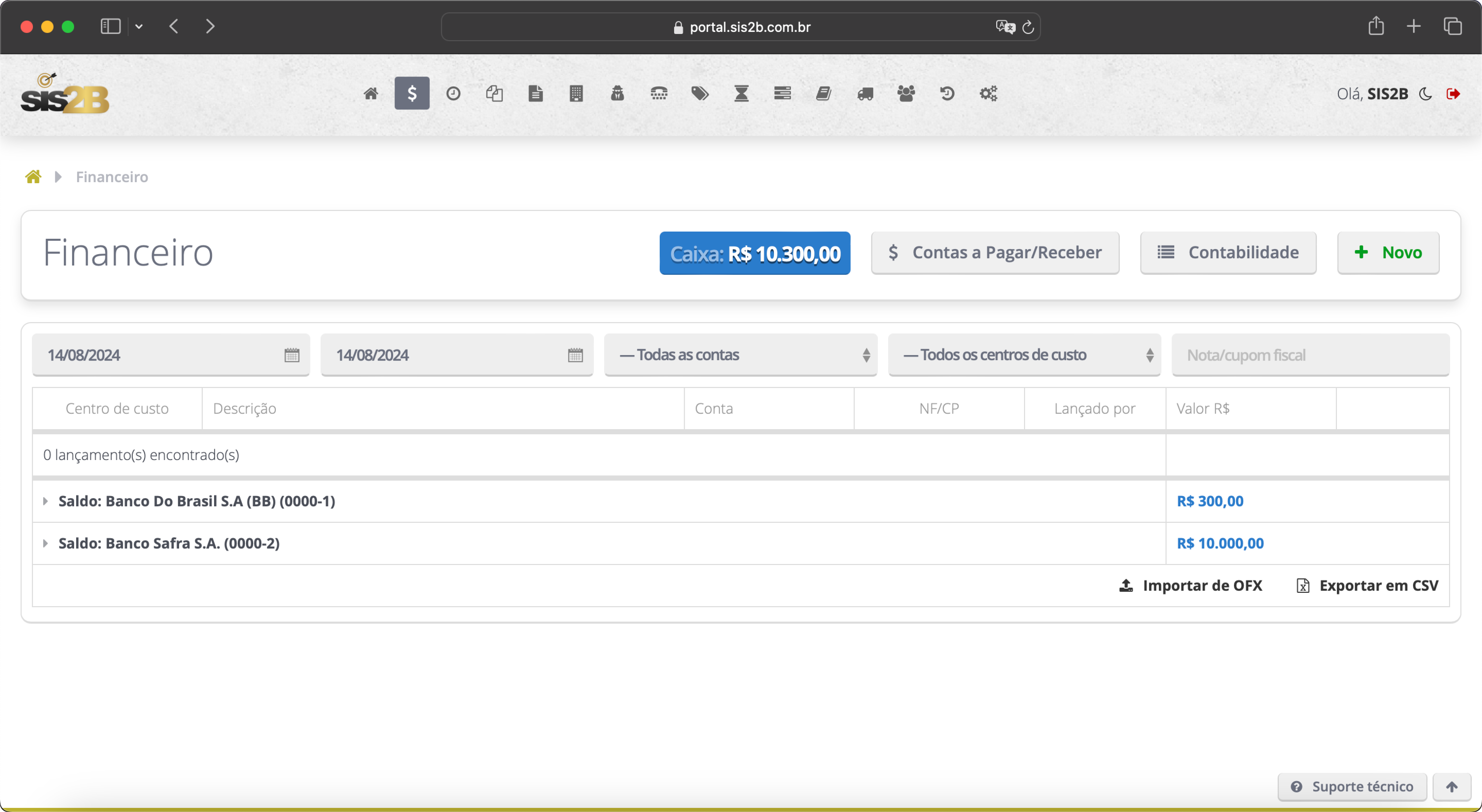
Task: Click the scroll to top arrow button
Action: click(1451, 787)
